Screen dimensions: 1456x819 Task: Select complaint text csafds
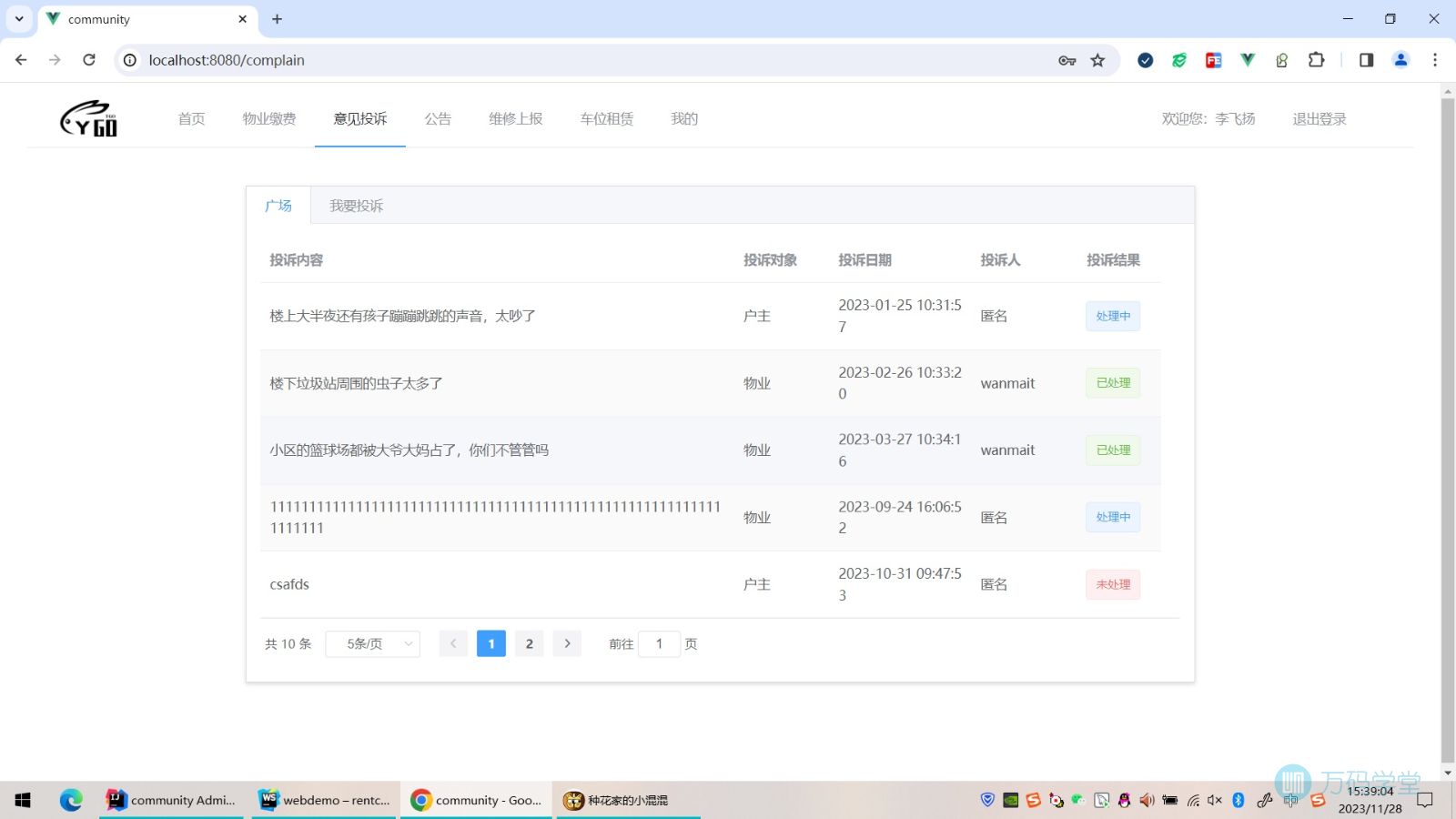289,584
